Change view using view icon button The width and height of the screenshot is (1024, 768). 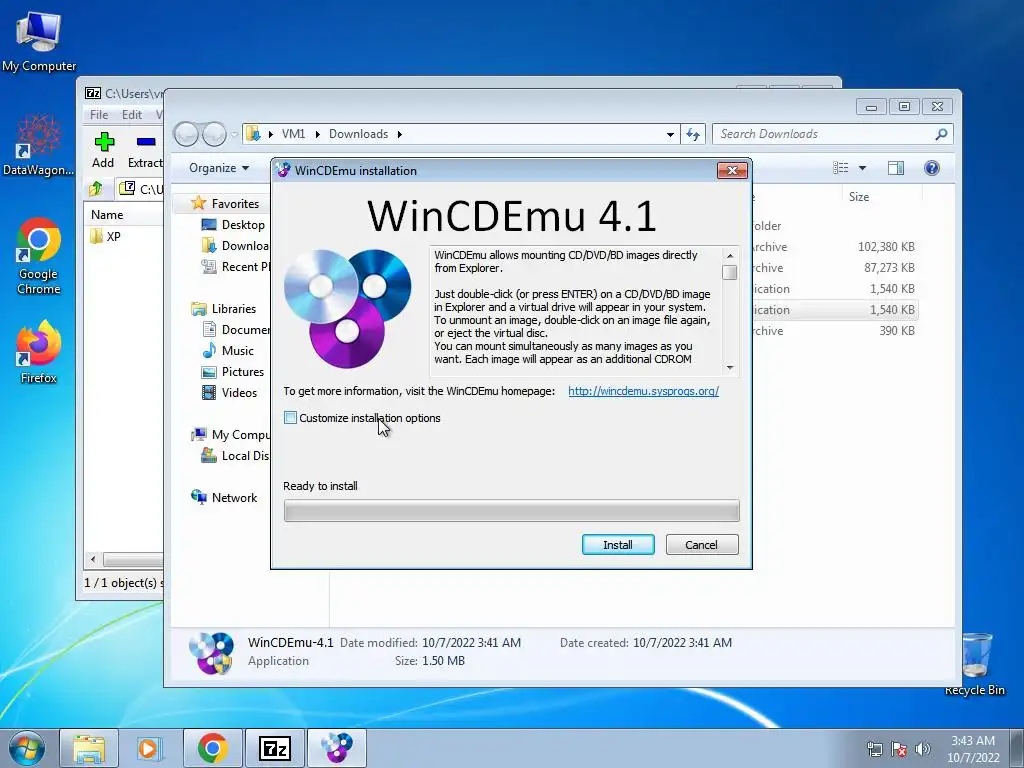pos(840,168)
